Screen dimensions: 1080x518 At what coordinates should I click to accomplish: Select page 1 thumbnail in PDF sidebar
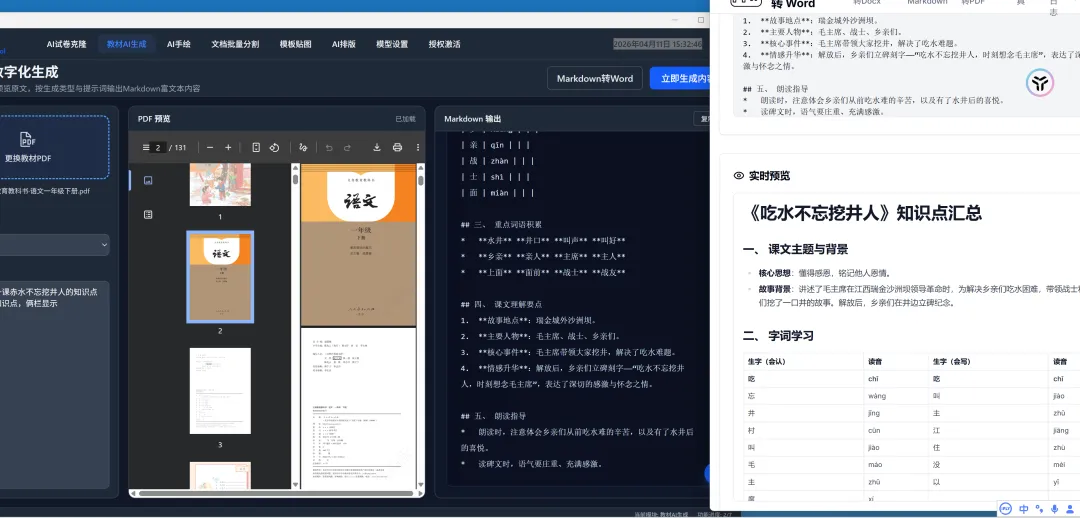[x=220, y=185]
